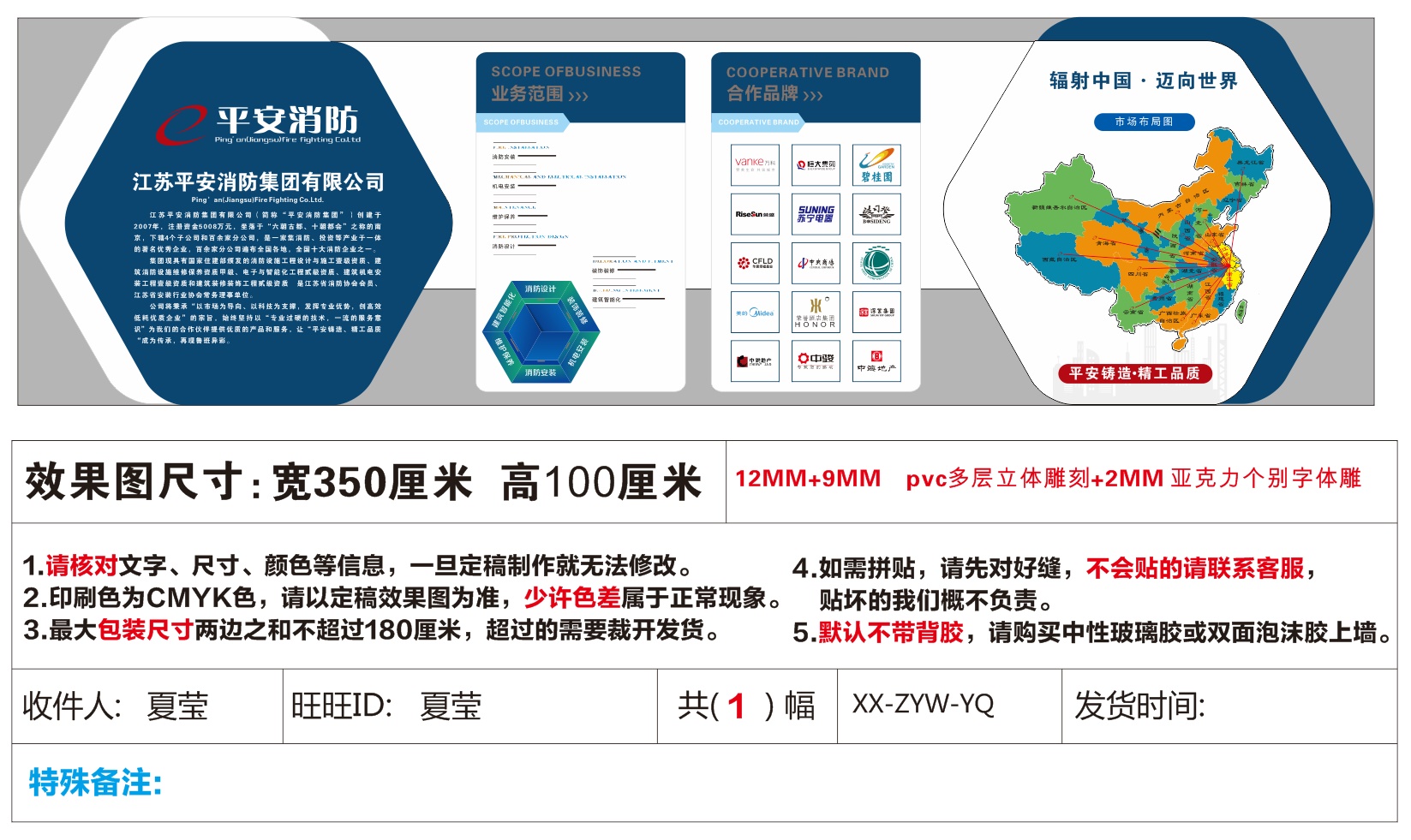
Task: Click note 3 about 最大包装尺寸
Action: (371, 630)
